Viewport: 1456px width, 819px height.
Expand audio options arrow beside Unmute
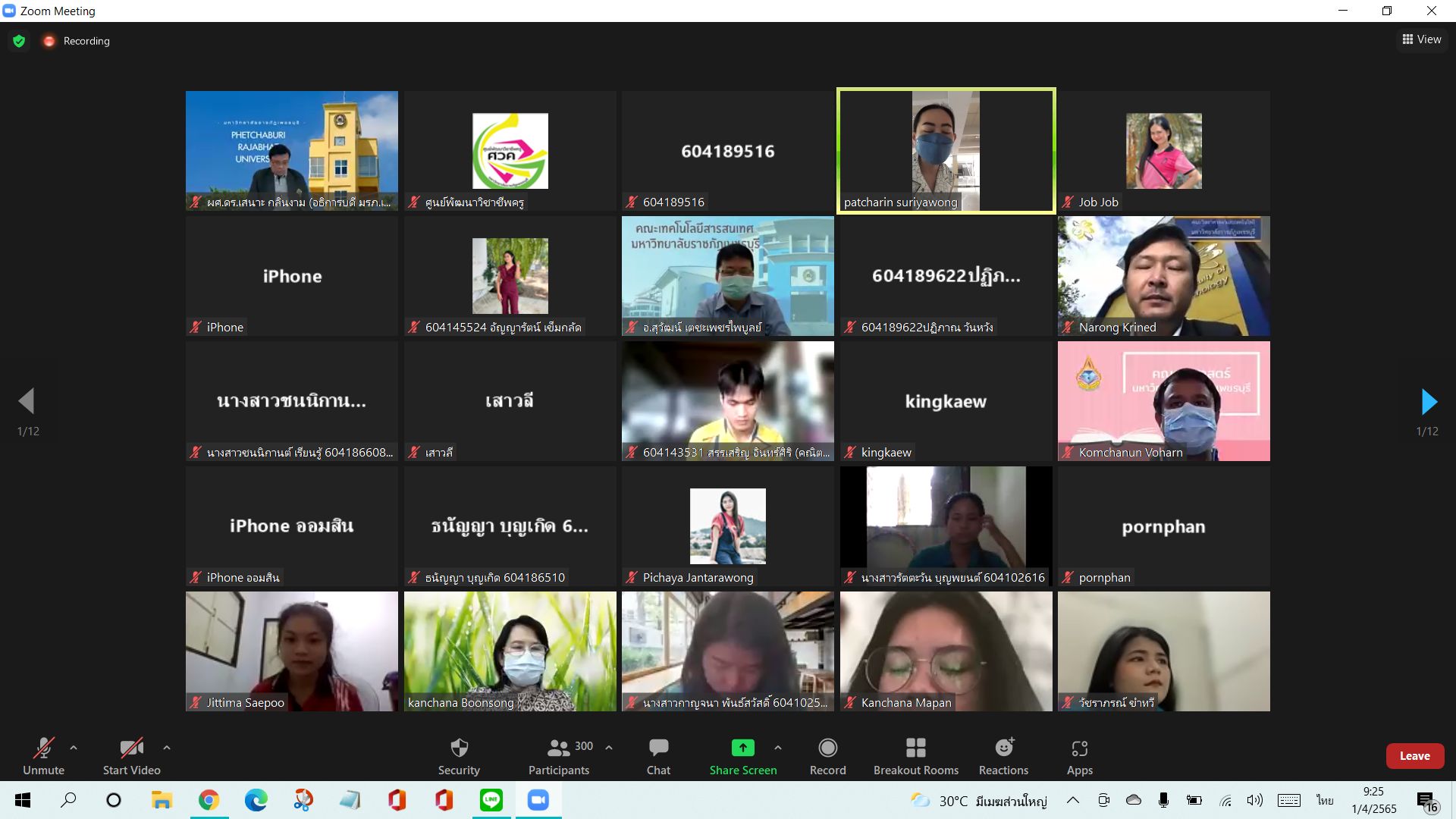click(74, 748)
